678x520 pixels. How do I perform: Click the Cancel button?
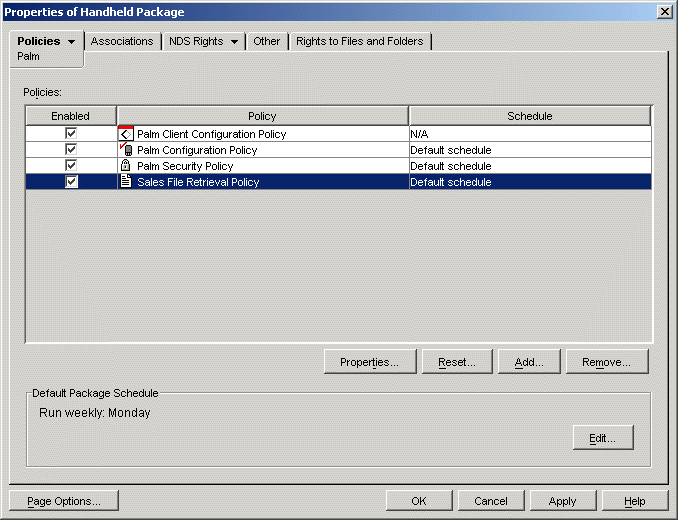tap(491, 501)
